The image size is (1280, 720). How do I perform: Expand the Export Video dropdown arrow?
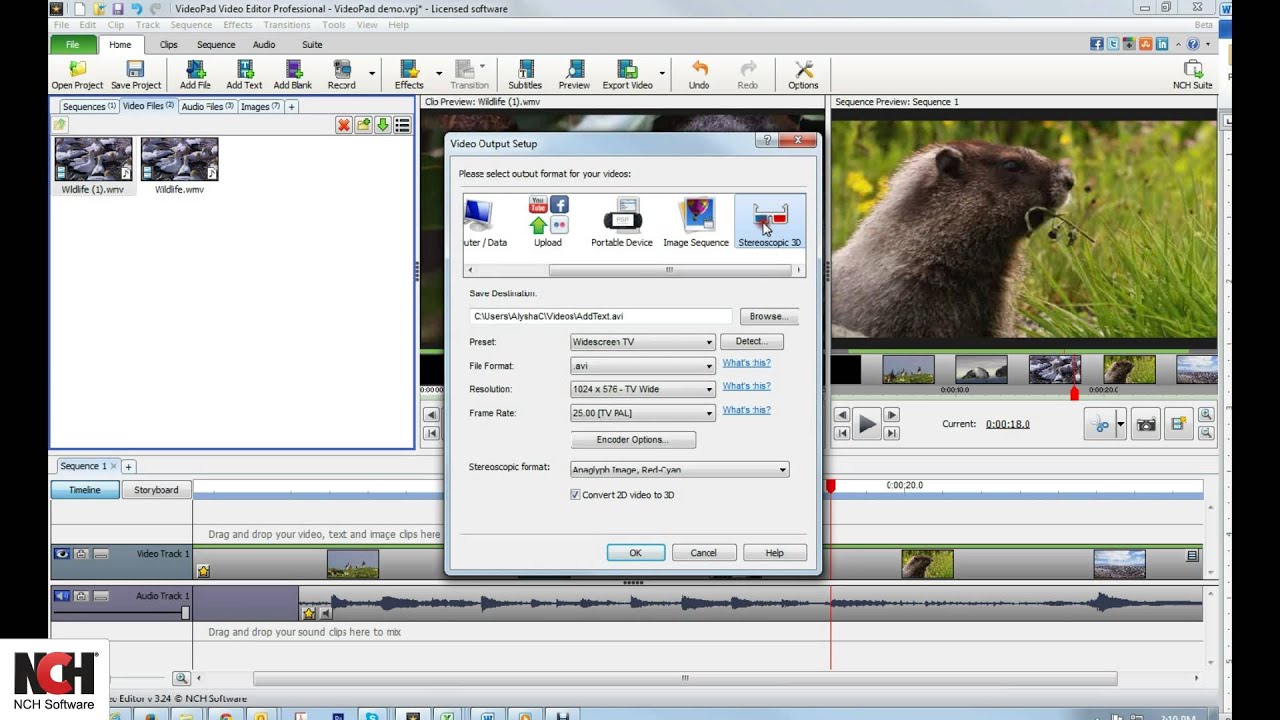click(x=662, y=73)
